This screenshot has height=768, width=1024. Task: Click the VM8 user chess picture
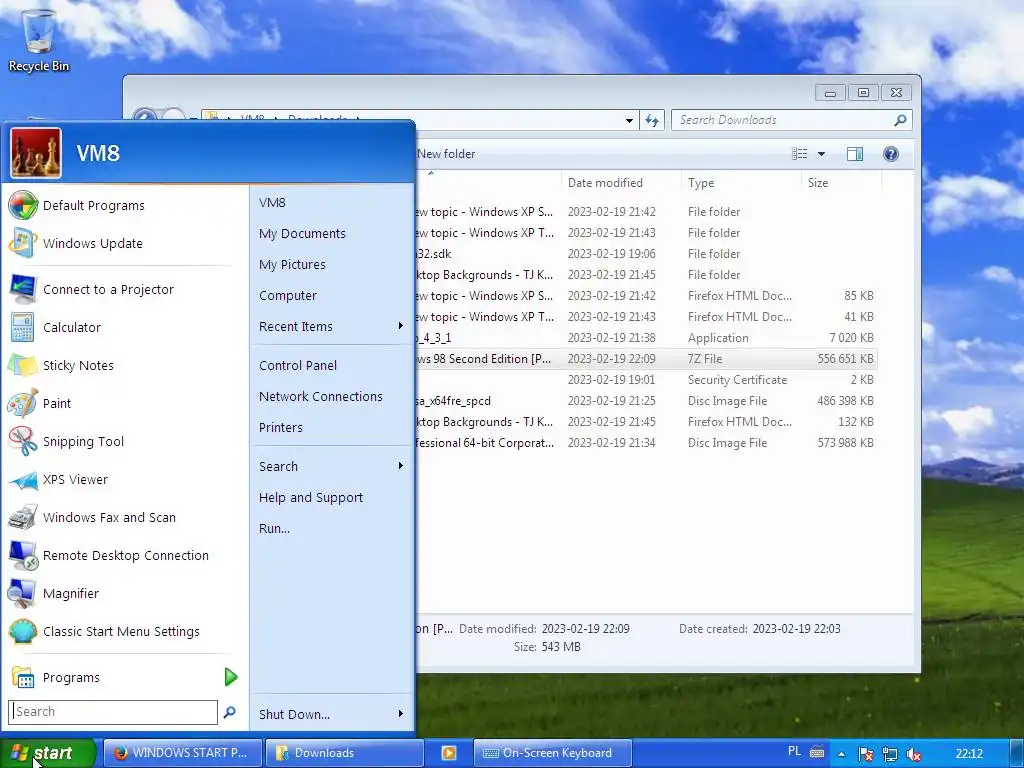click(36, 153)
